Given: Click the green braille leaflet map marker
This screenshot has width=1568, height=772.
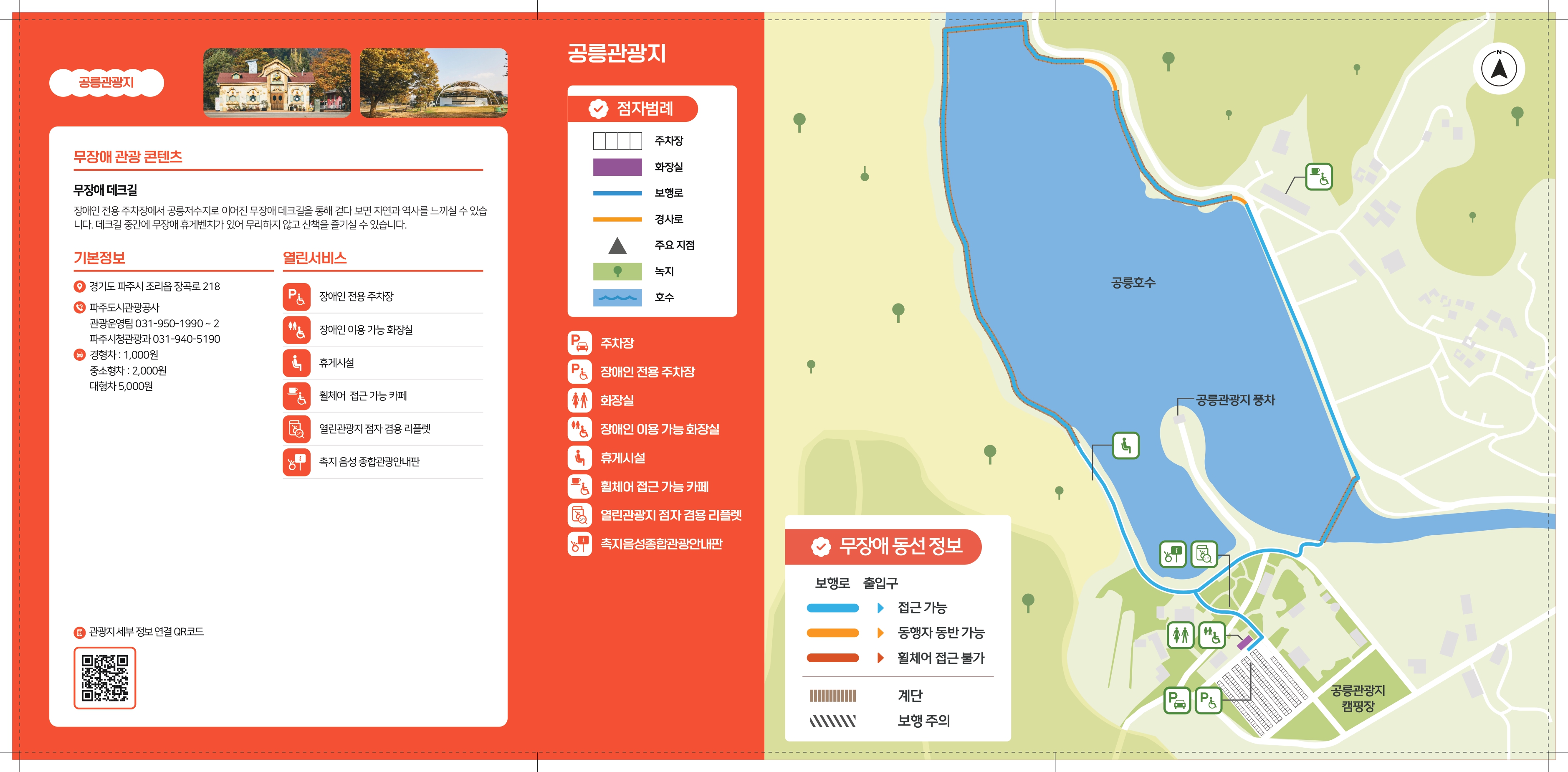Looking at the screenshot, I should tap(1204, 554).
